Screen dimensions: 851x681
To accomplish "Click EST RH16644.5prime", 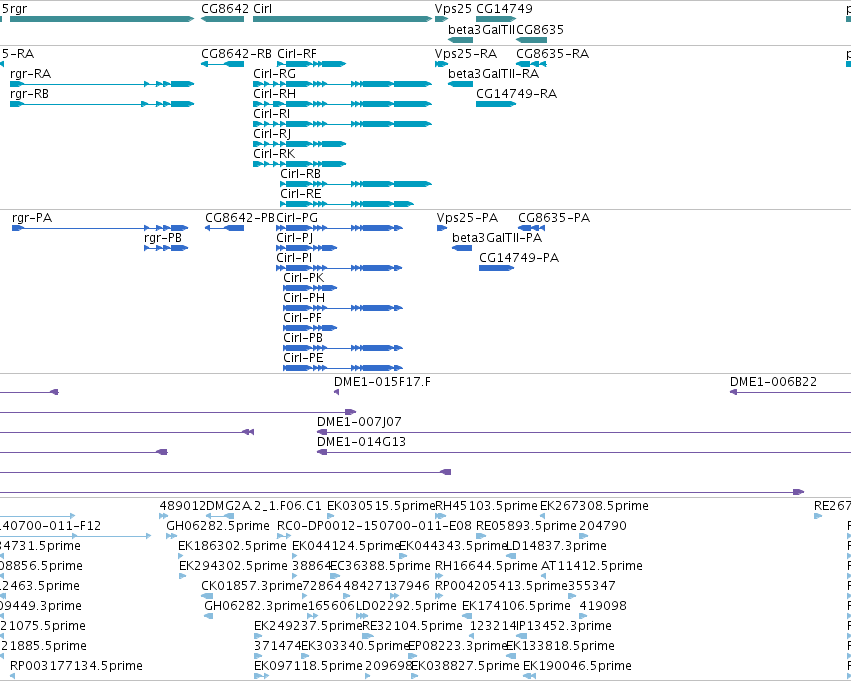I will pyautogui.click(x=487, y=566).
